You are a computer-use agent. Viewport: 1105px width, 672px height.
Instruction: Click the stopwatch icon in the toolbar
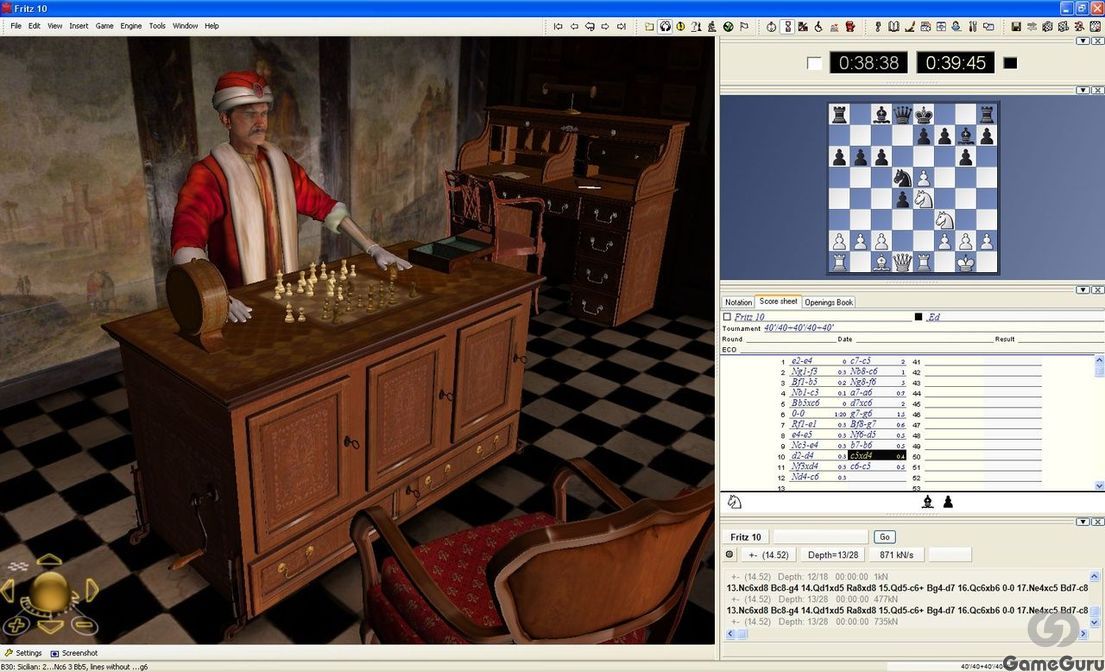(772, 27)
